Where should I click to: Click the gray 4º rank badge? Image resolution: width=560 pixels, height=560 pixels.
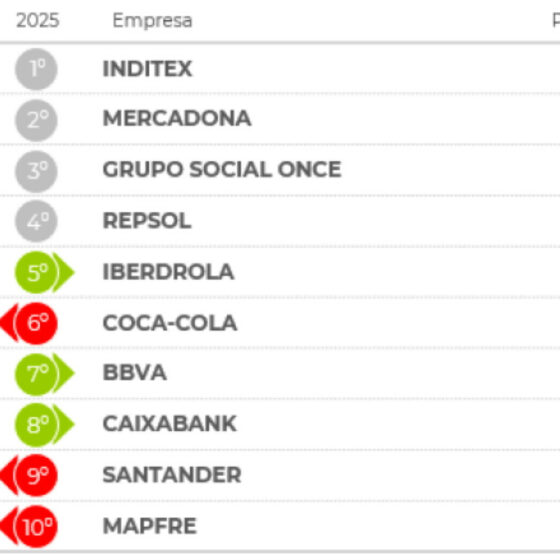click(36, 221)
